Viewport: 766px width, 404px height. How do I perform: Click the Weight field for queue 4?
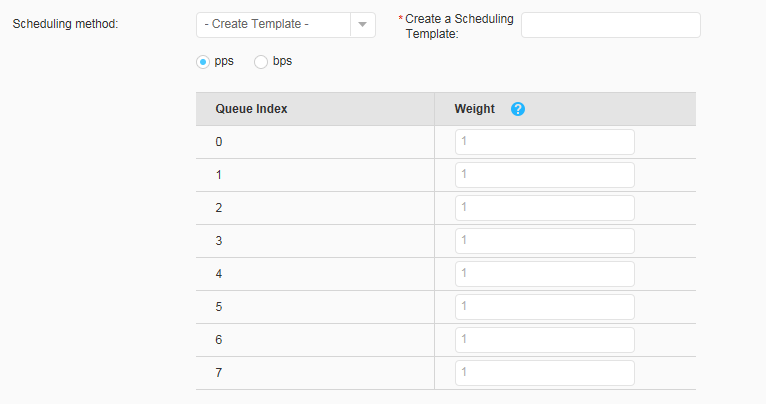[x=545, y=274]
